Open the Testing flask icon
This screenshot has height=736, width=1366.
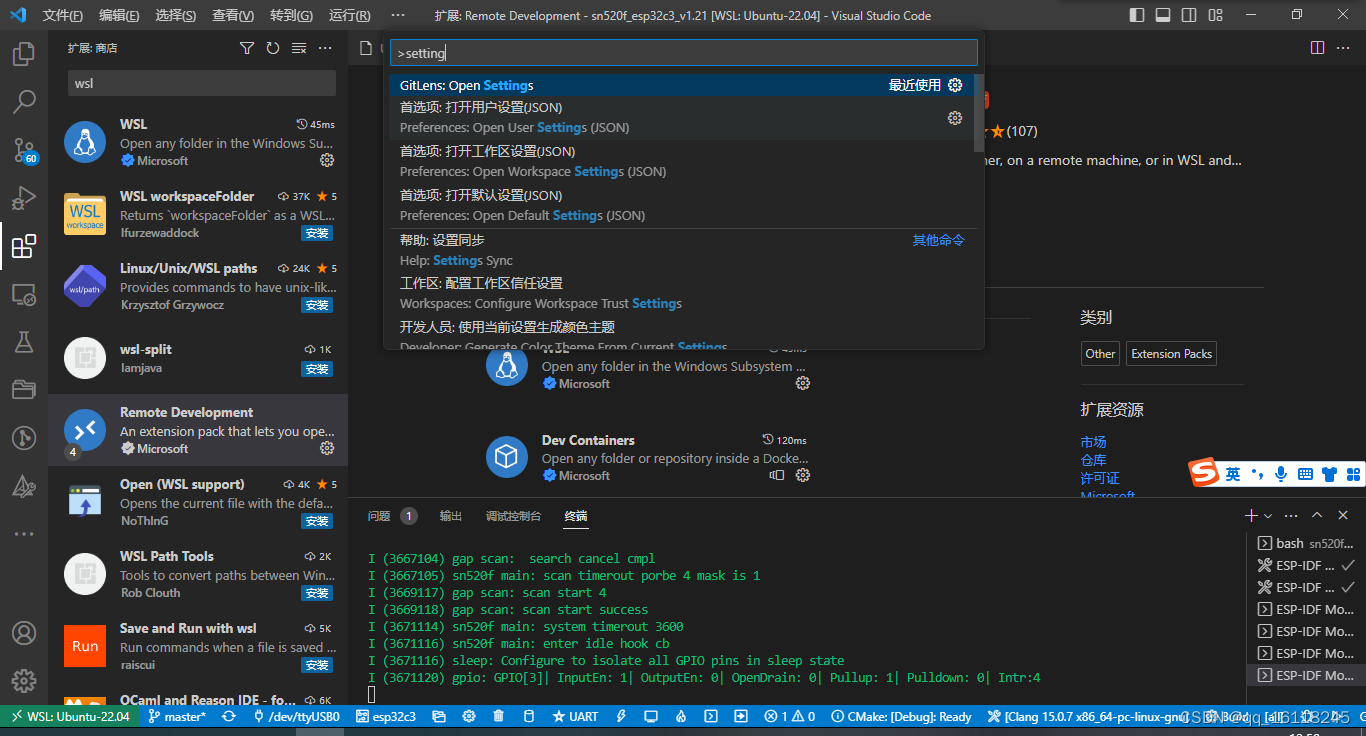24,342
